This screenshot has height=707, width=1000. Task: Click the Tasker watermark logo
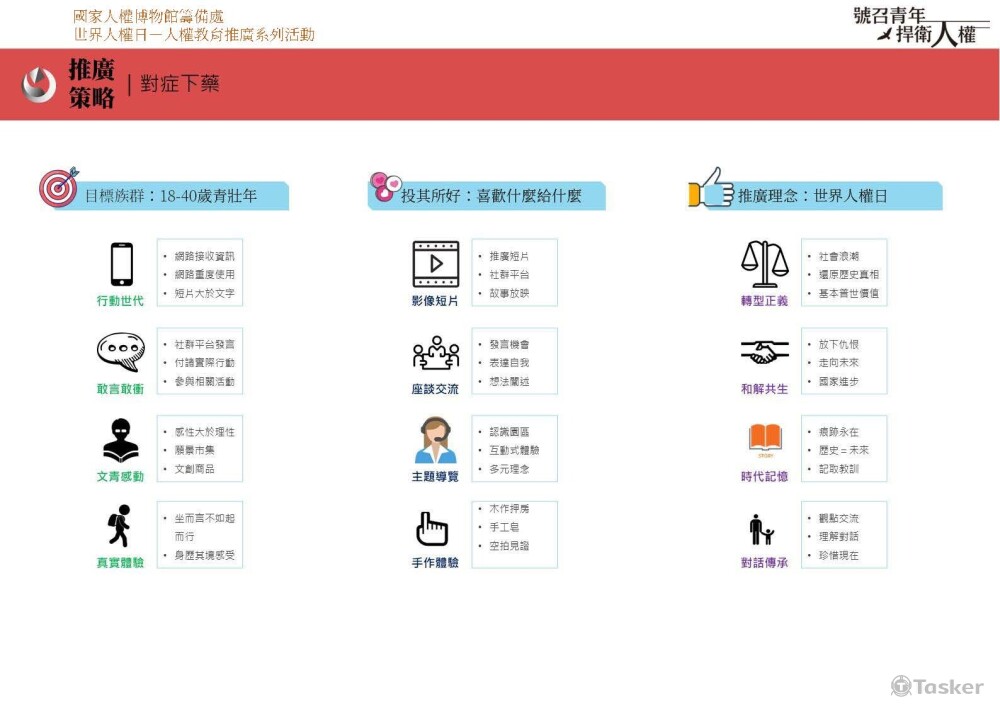[937, 686]
